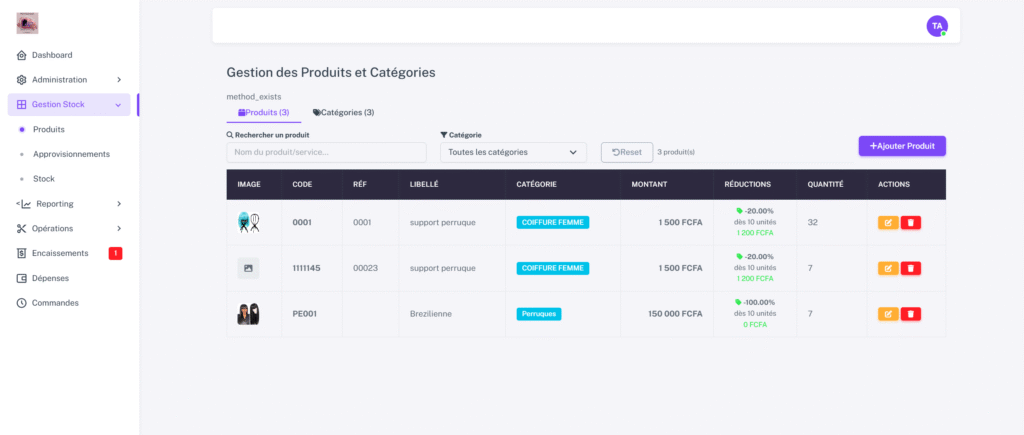Viewport: 1024px width, 435px height.
Task: Click the Ajouter Produit button
Action: [x=901, y=146]
